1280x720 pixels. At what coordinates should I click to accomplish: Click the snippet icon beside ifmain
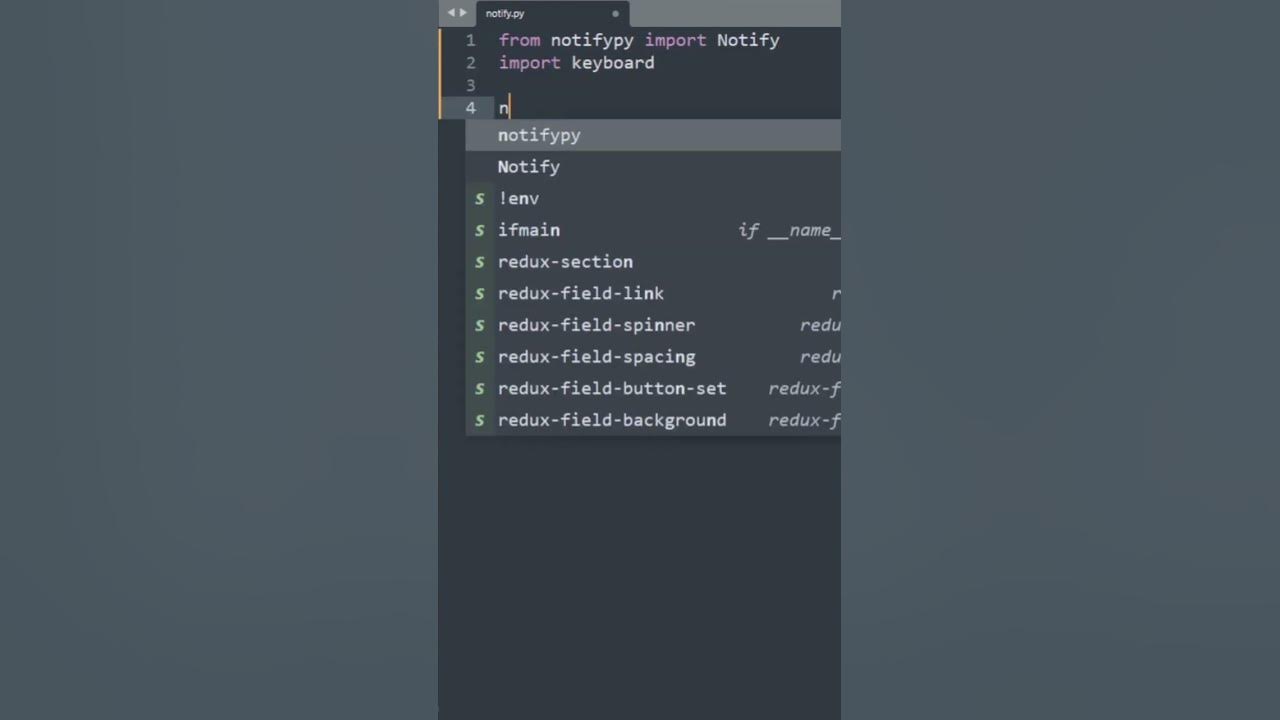click(480, 230)
